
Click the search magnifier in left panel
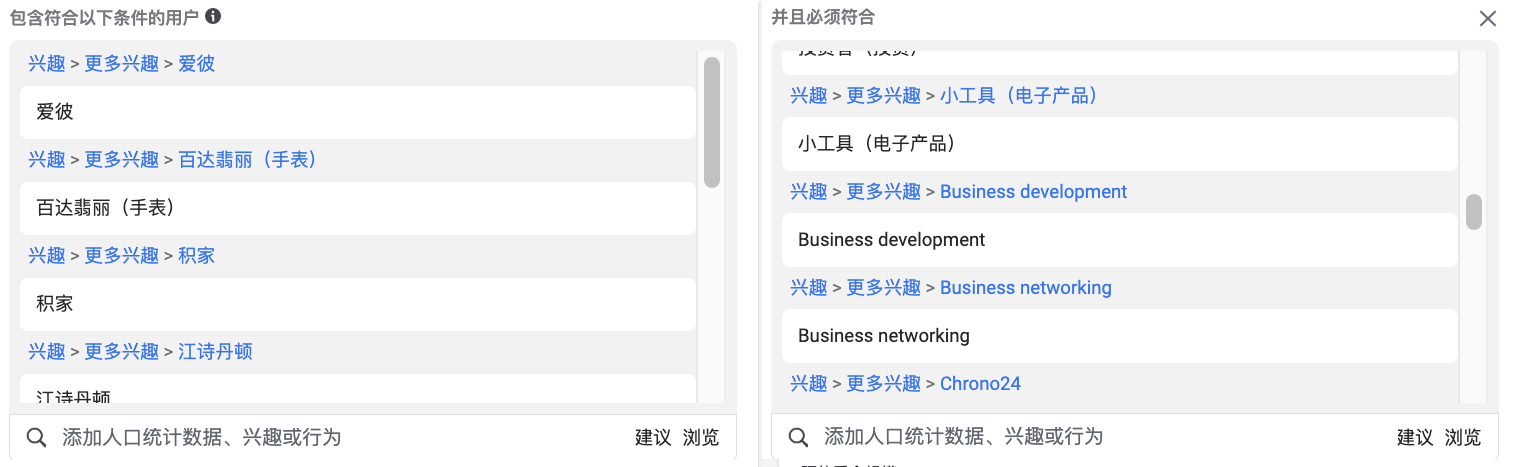[x=36, y=437]
